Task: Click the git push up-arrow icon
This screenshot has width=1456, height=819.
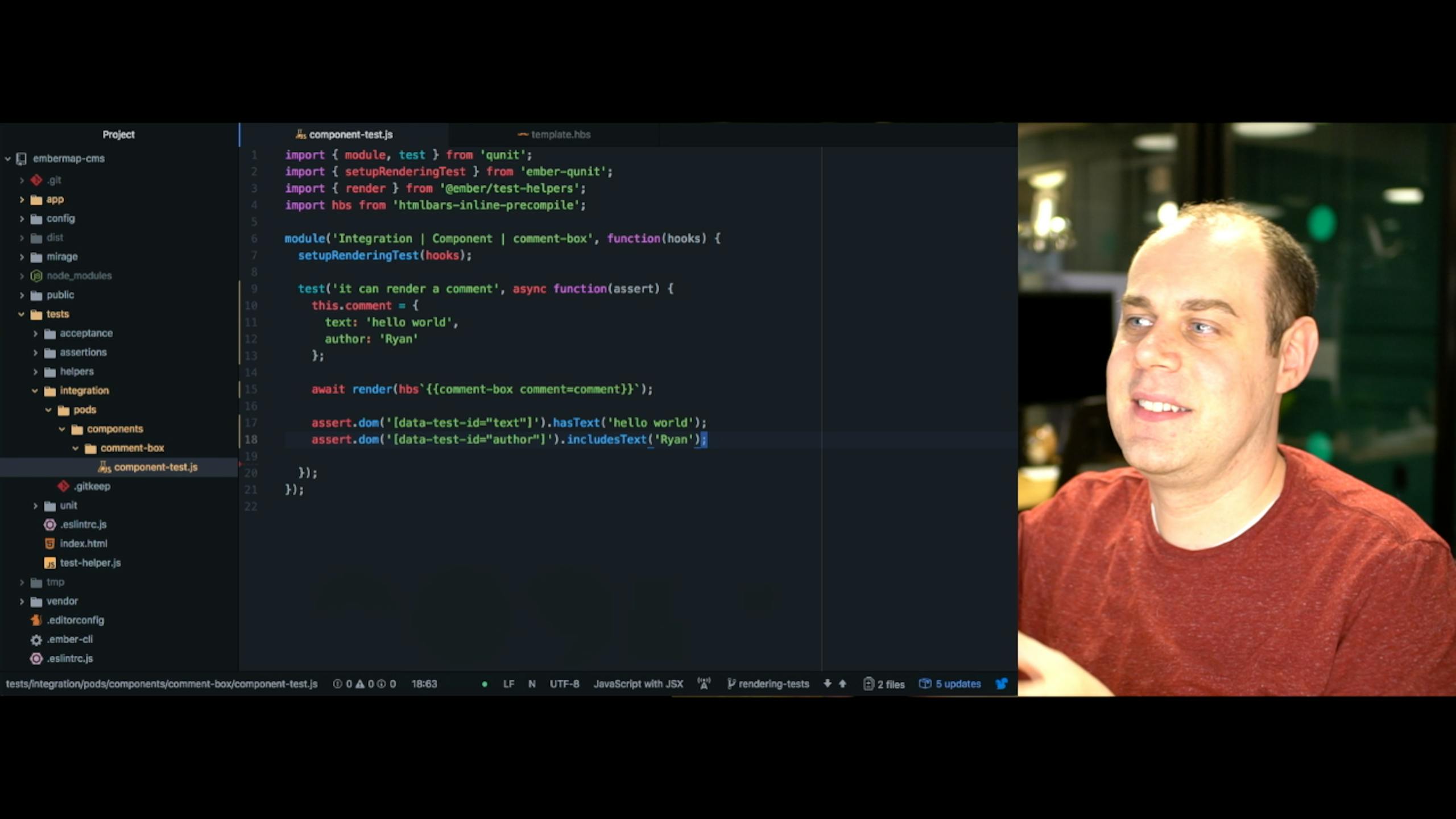Action: pos(843,684)
